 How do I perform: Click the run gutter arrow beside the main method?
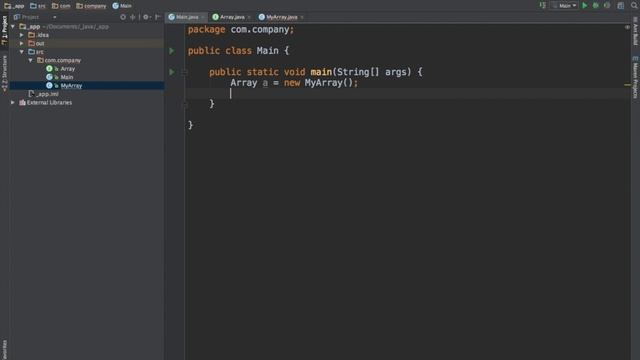click(171, 72)
